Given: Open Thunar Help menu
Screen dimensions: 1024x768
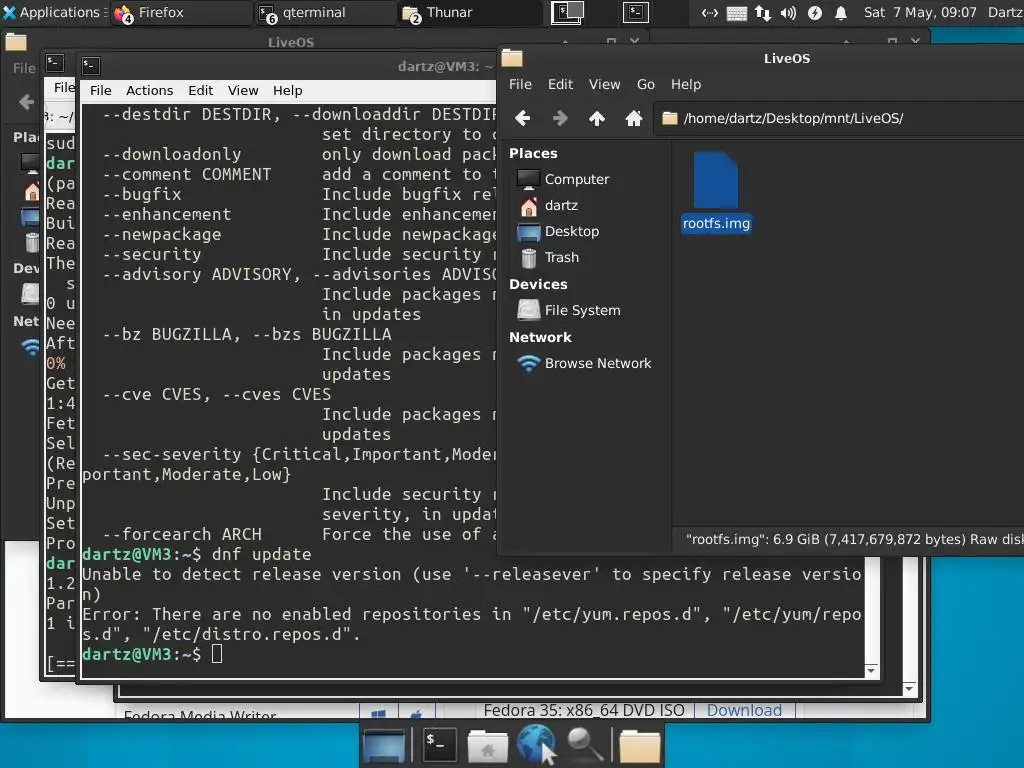Looking at the screenshot, I should 686,84.
